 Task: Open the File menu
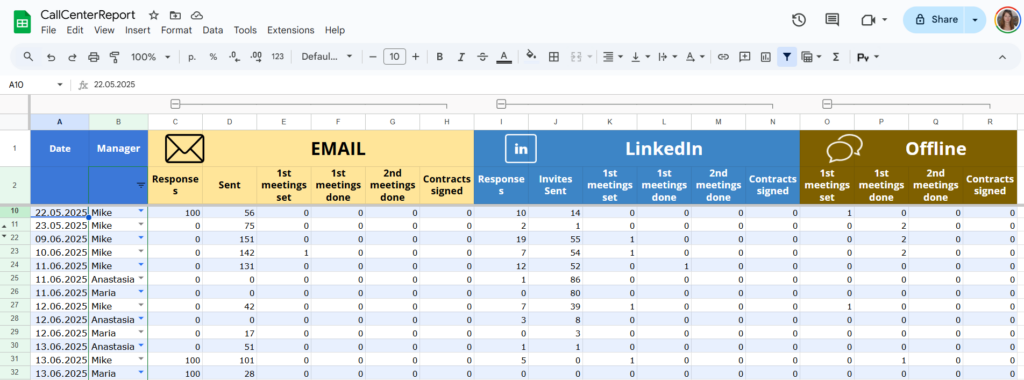(48, 30)
